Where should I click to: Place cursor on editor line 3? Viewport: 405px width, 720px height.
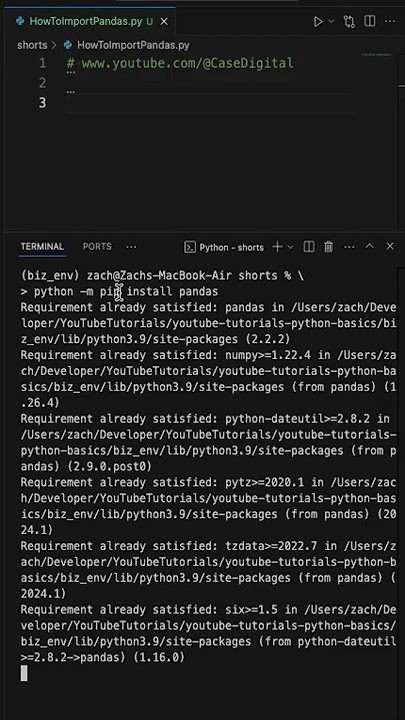(210, 103)
